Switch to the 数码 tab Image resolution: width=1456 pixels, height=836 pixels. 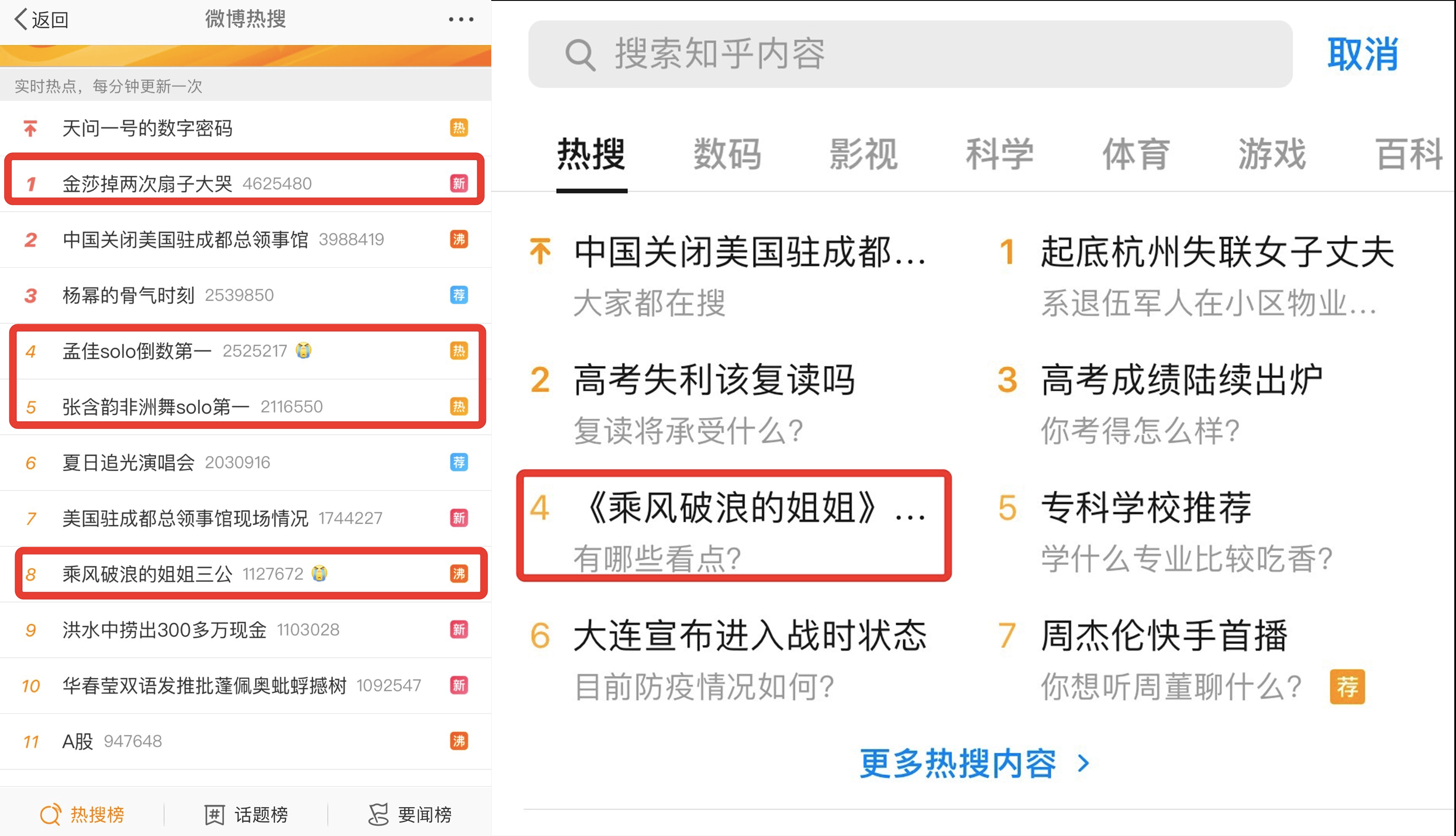(x=727, y=154)
